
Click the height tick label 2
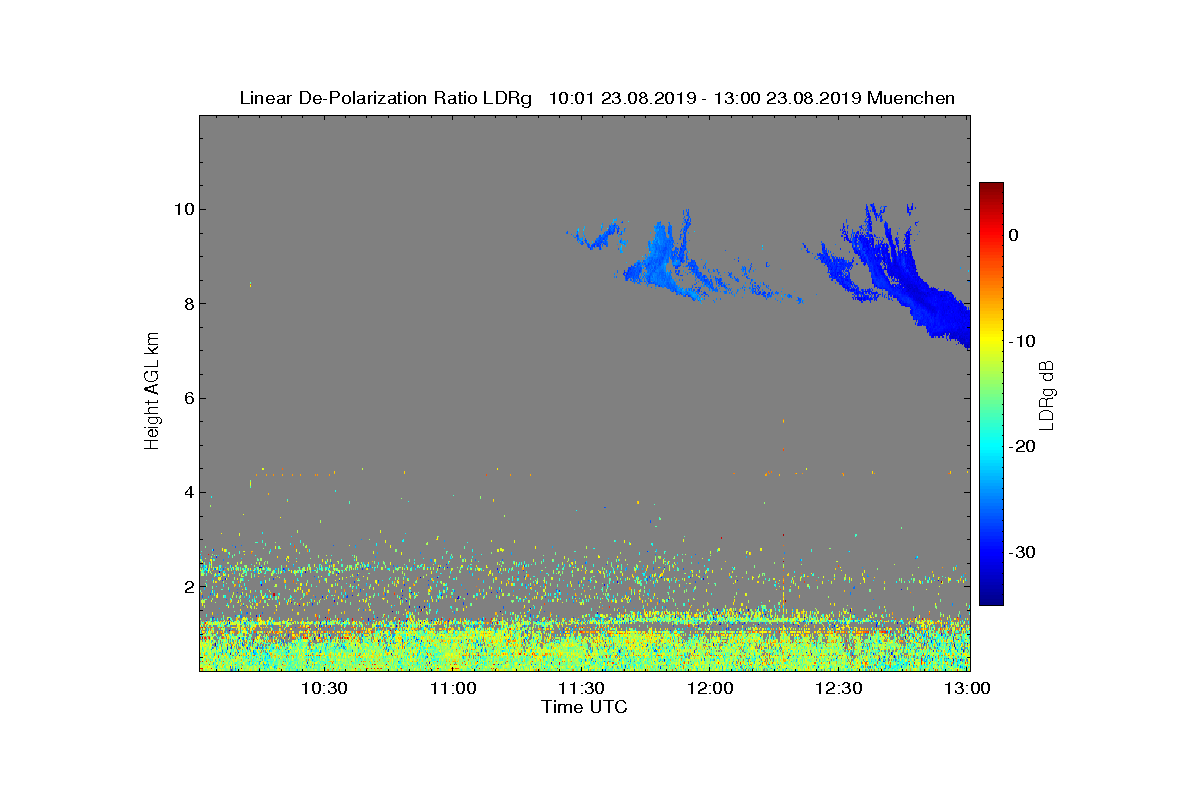tap(187, 587)
